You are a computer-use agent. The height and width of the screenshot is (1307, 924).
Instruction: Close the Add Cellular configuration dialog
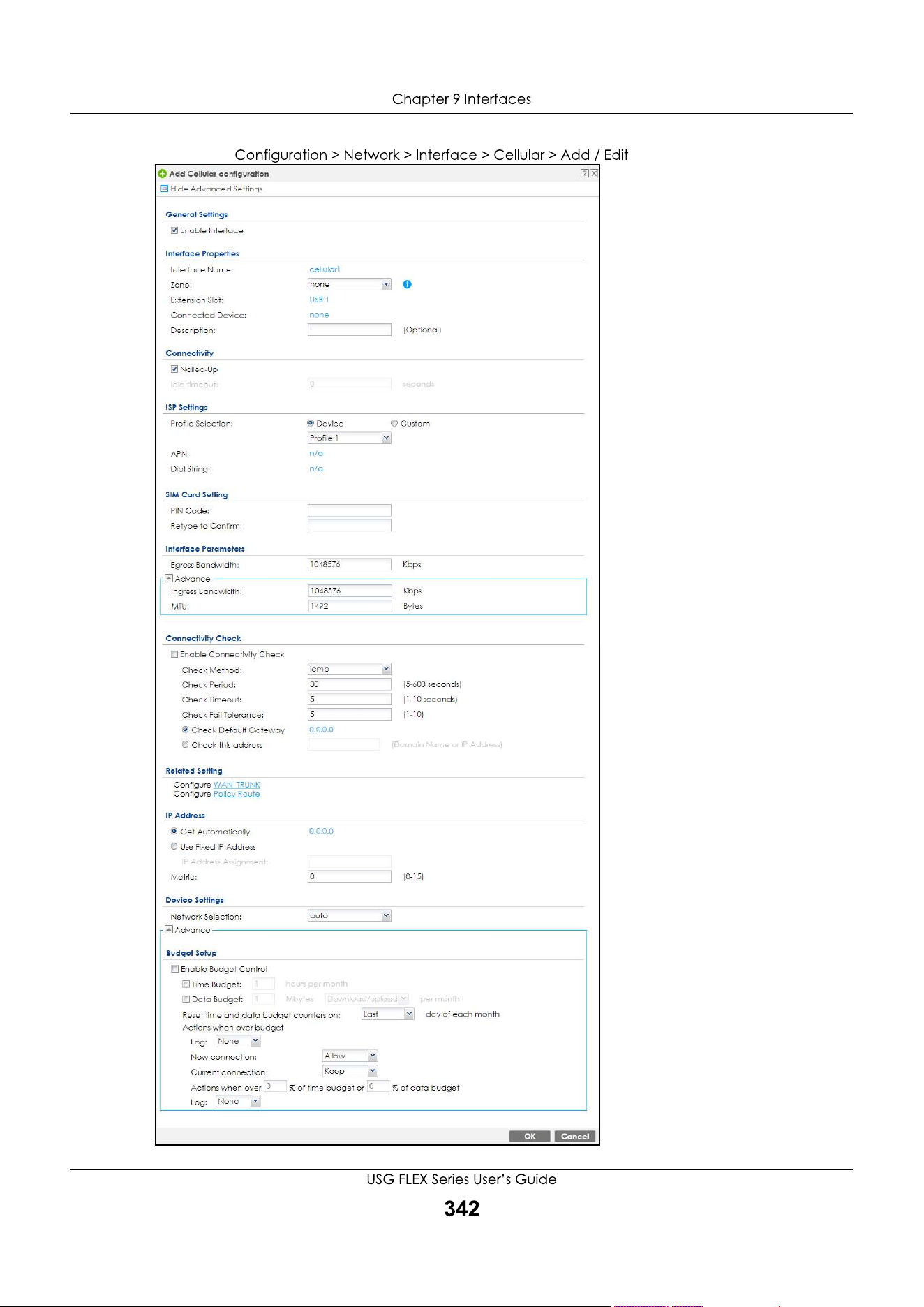click(594, 173)
